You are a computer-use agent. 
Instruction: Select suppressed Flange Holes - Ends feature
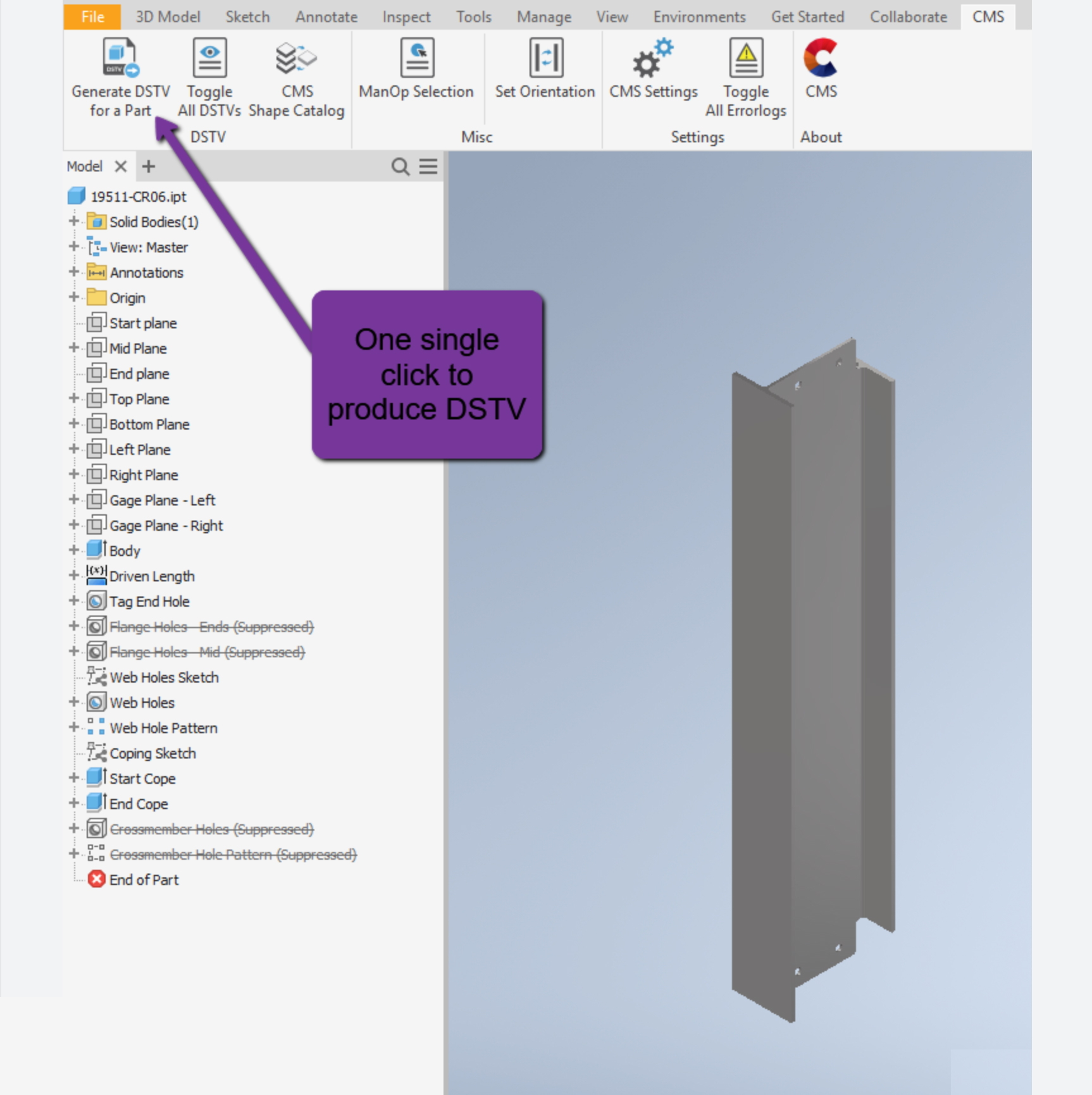pos(212,627)
